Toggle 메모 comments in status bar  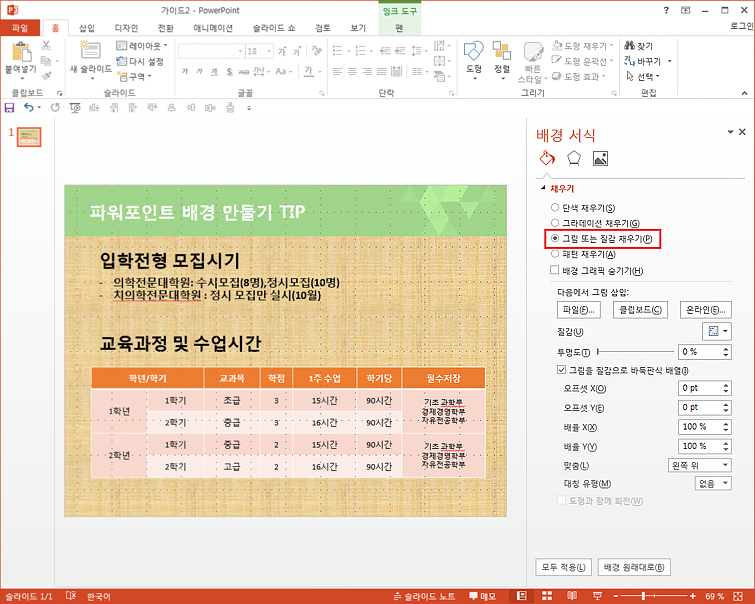[482, 596]
